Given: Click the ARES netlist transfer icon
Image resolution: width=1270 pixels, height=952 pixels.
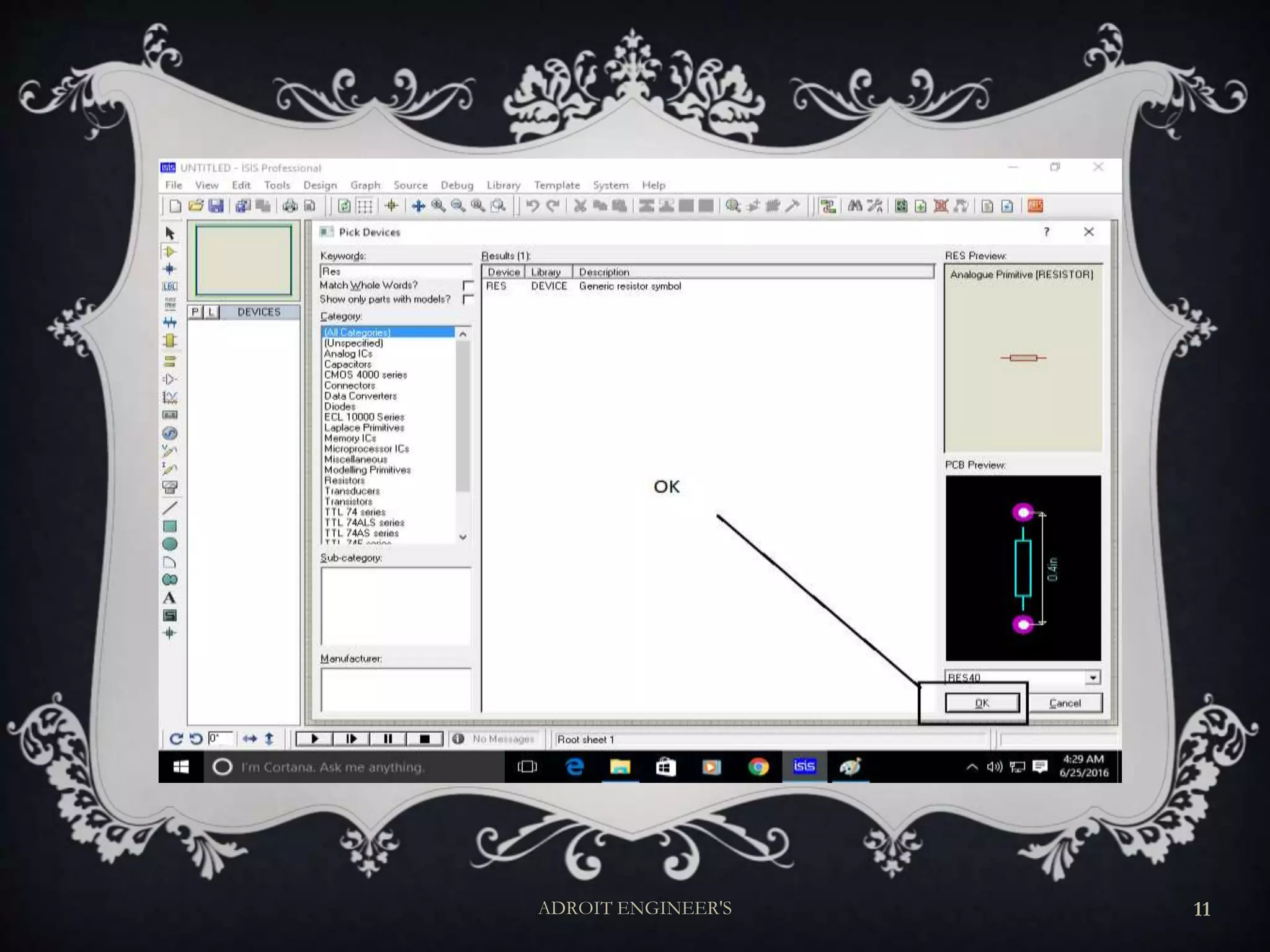Looking at the screenshot, I should (x=1035, y=206).
